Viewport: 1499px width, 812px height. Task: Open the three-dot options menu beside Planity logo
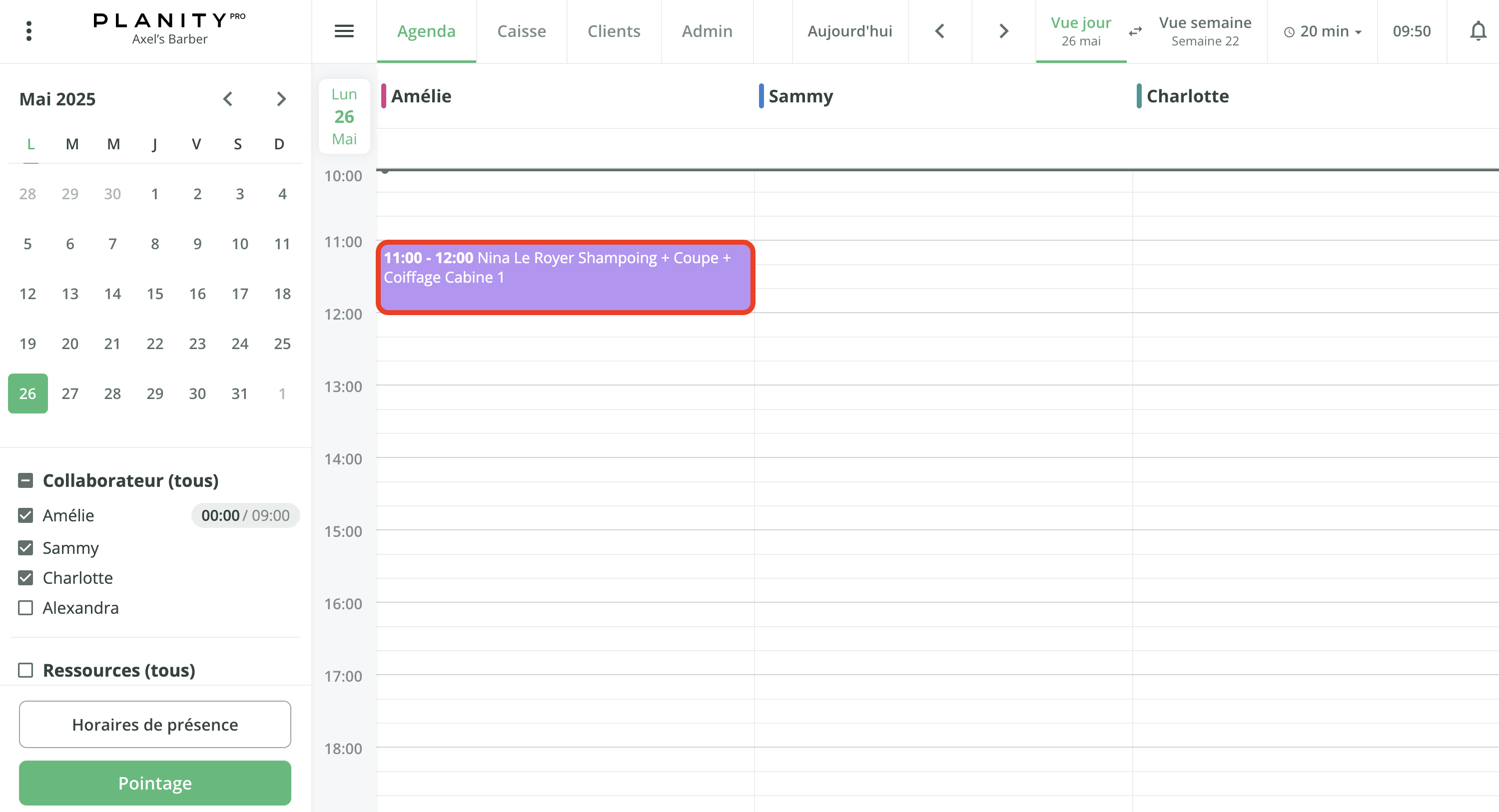pyautogui.click(x=28, y=31)
